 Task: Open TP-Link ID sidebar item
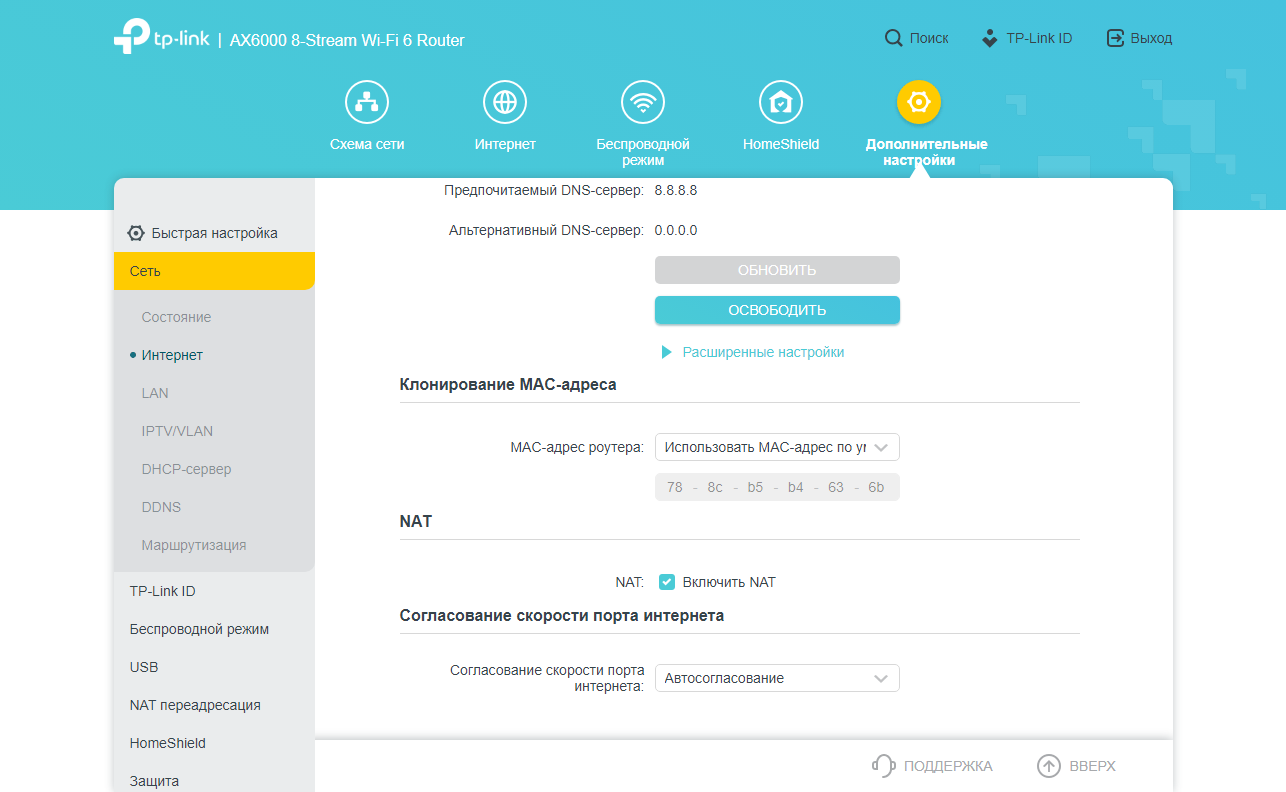pyautogui.click(x=162, y=591)
